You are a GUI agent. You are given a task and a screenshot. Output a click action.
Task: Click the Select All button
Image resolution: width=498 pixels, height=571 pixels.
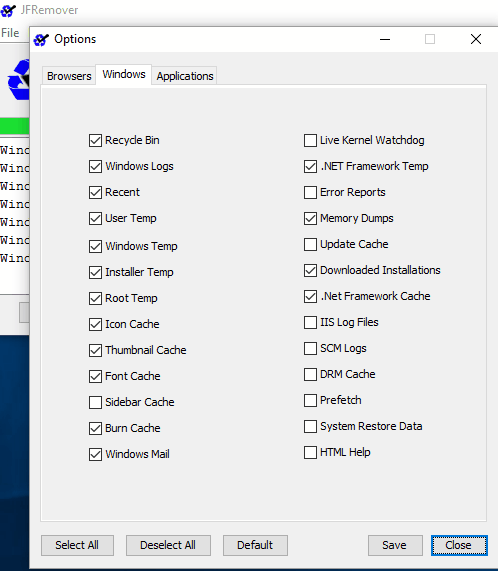[x=77, y=545]
